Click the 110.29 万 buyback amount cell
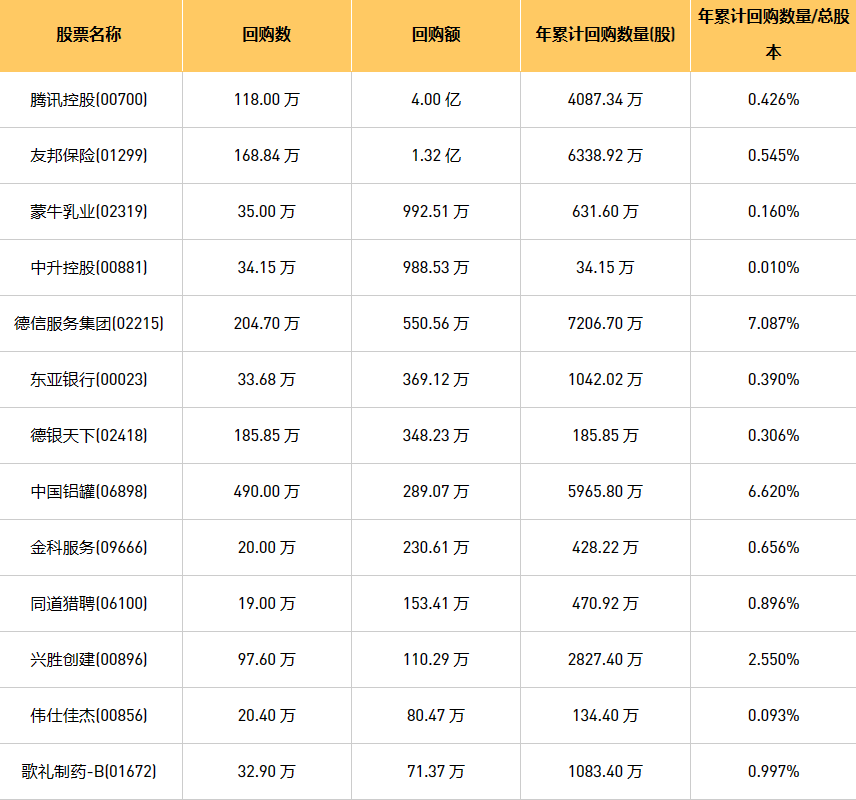Image resolution: width=856 pixels, height=800 pixels. (x=436, y=659)
